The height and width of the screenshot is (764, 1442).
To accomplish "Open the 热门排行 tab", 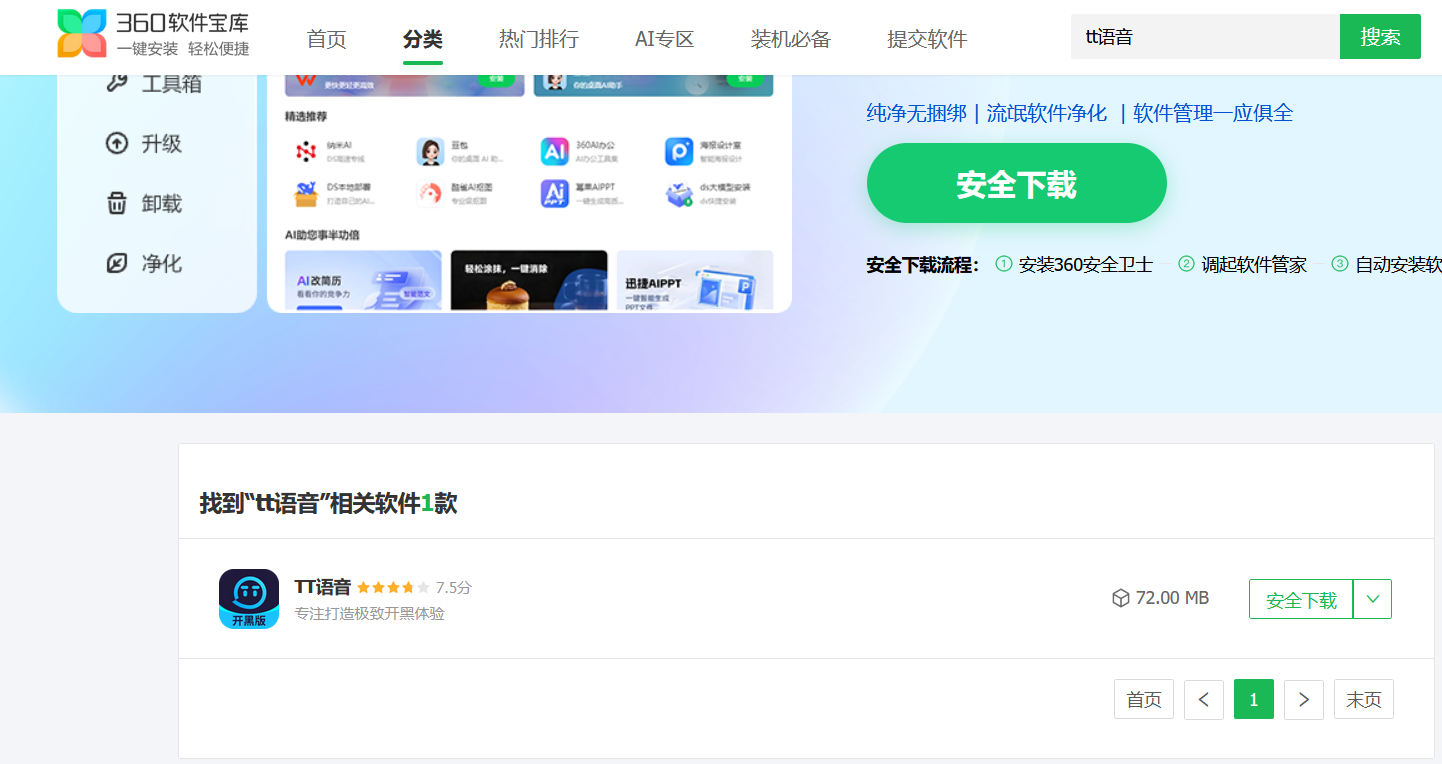I will pos(538,39).
